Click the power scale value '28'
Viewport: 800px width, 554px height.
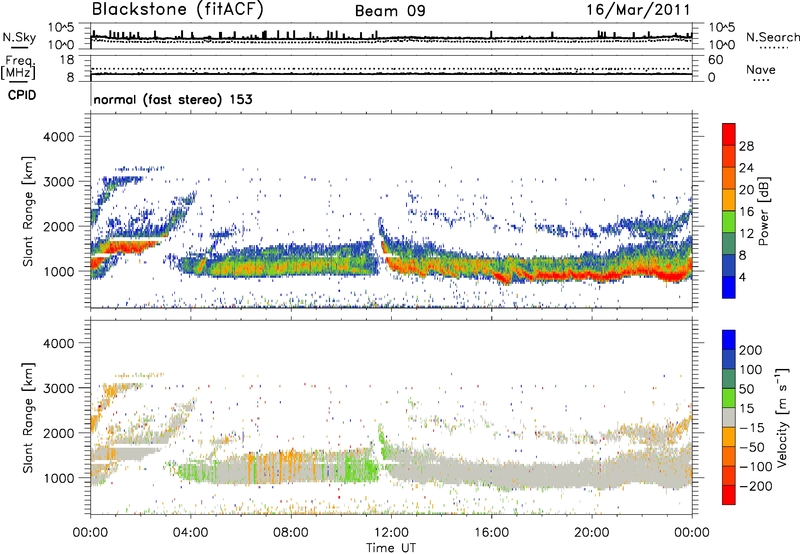(746, 146)
